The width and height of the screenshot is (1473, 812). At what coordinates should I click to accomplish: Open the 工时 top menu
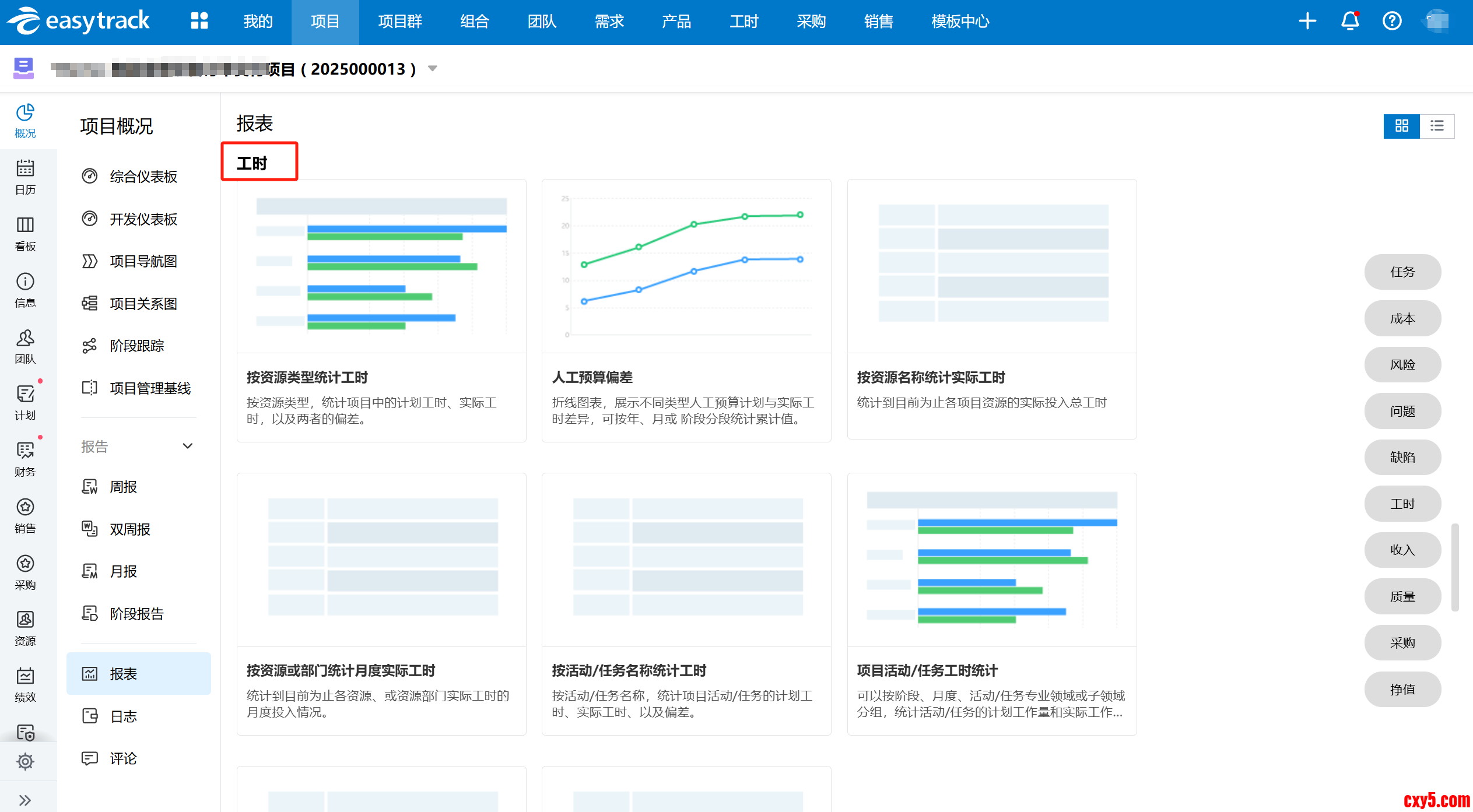click(743, 22)
